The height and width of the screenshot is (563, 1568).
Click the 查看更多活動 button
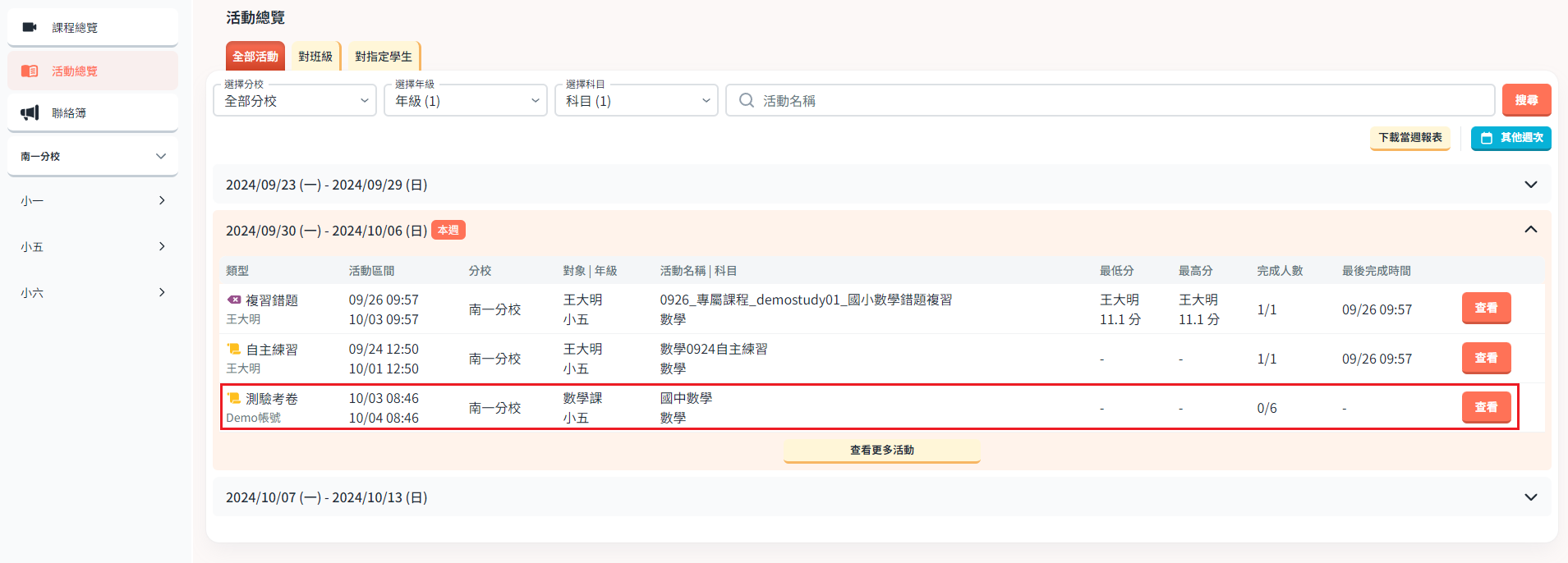[881, 451]
